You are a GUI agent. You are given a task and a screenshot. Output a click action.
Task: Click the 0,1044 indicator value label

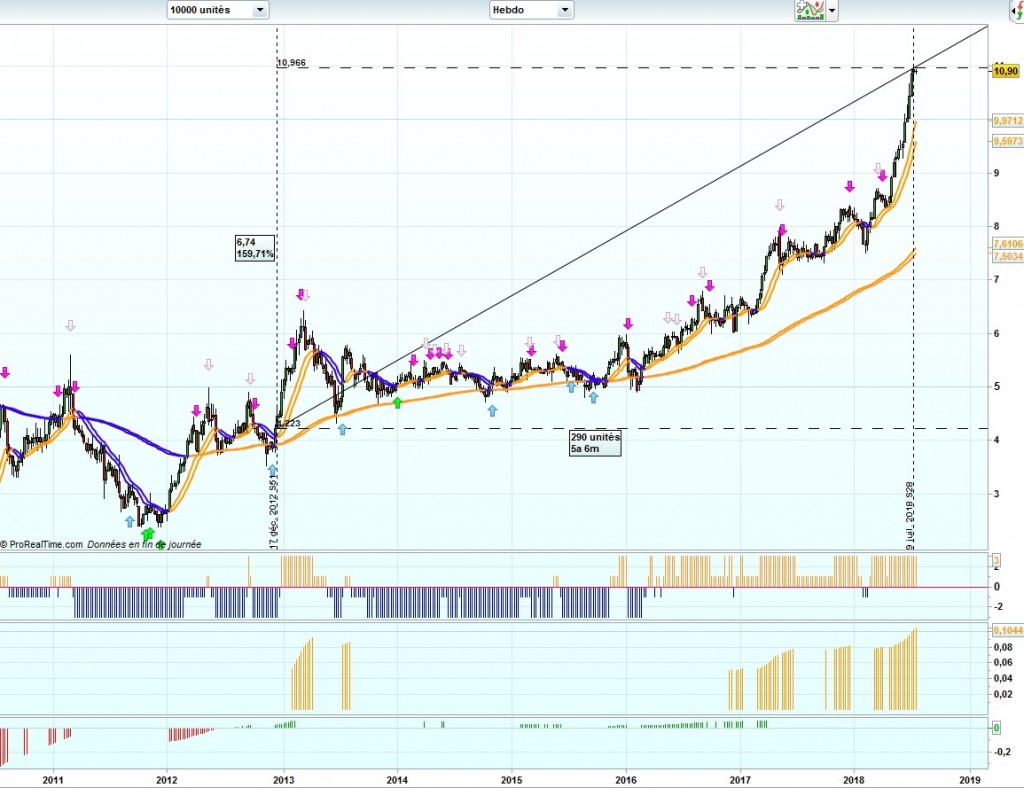(x=1006, y=630)
